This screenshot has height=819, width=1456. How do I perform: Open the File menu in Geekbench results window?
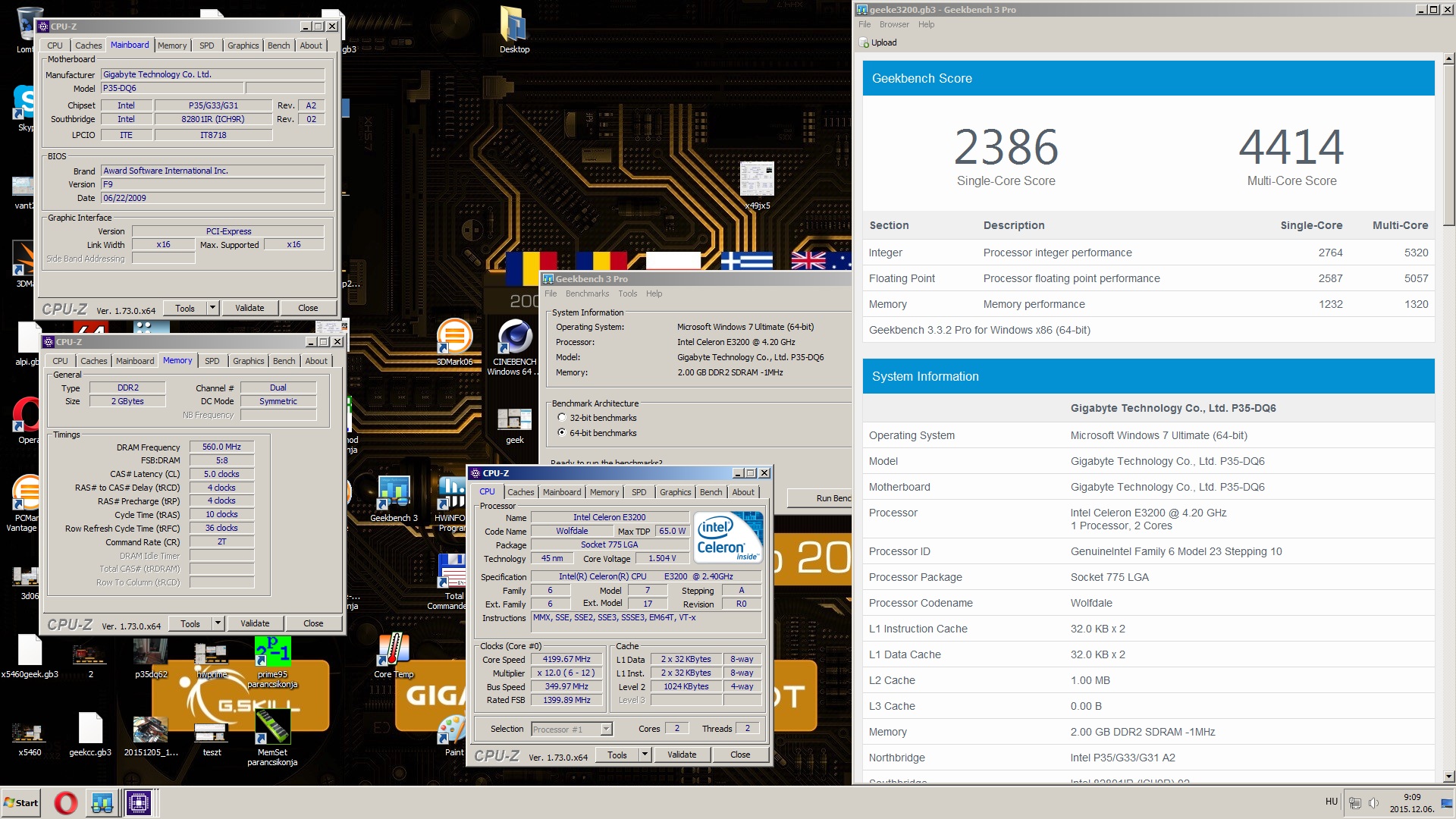pos(864,24)
